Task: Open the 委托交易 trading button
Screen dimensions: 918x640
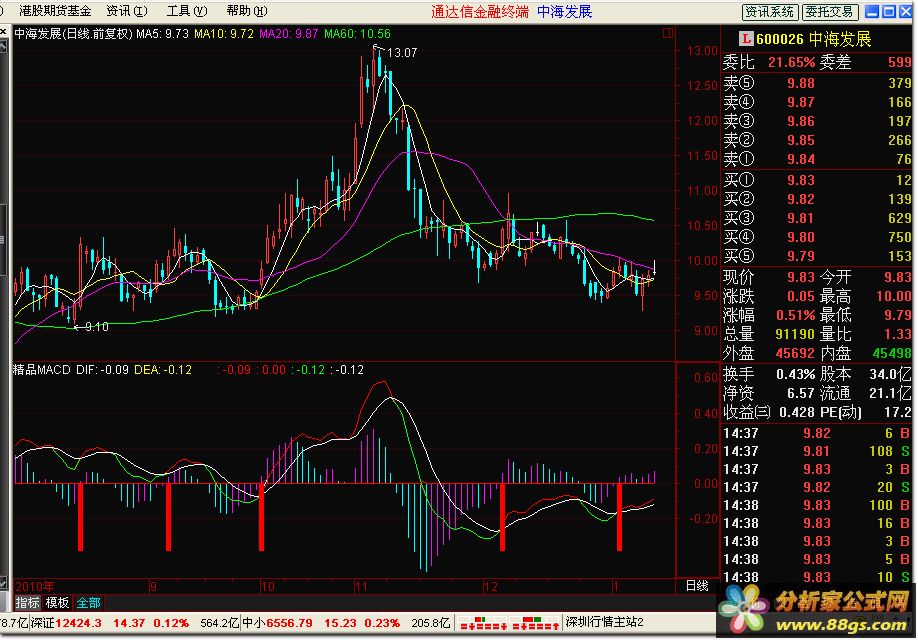Action: coord(831,12)
